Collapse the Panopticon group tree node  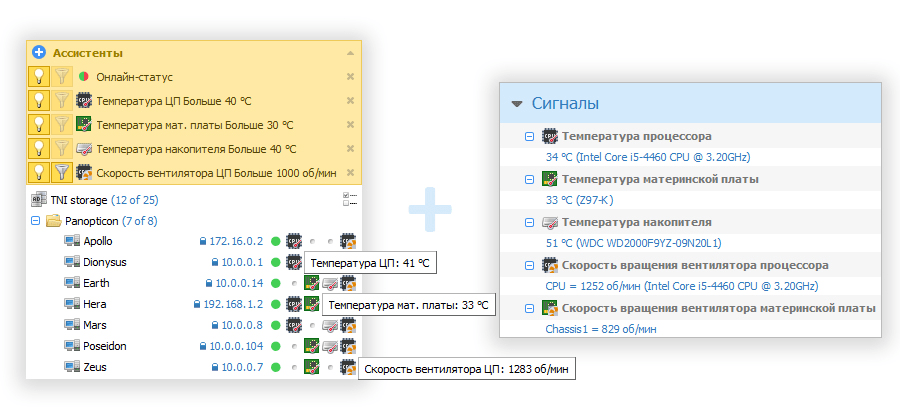coord(37,220)
